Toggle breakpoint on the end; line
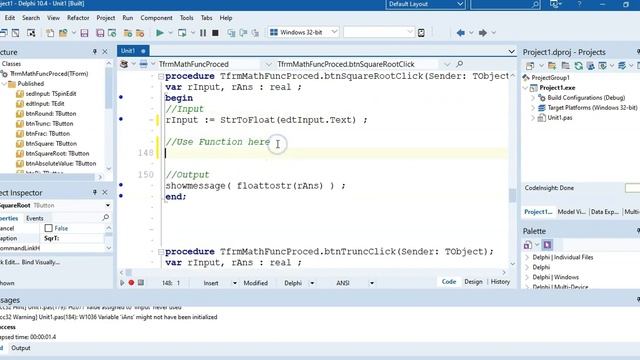Viewport: 640px width, 360px height. click(x=121, y=196)
